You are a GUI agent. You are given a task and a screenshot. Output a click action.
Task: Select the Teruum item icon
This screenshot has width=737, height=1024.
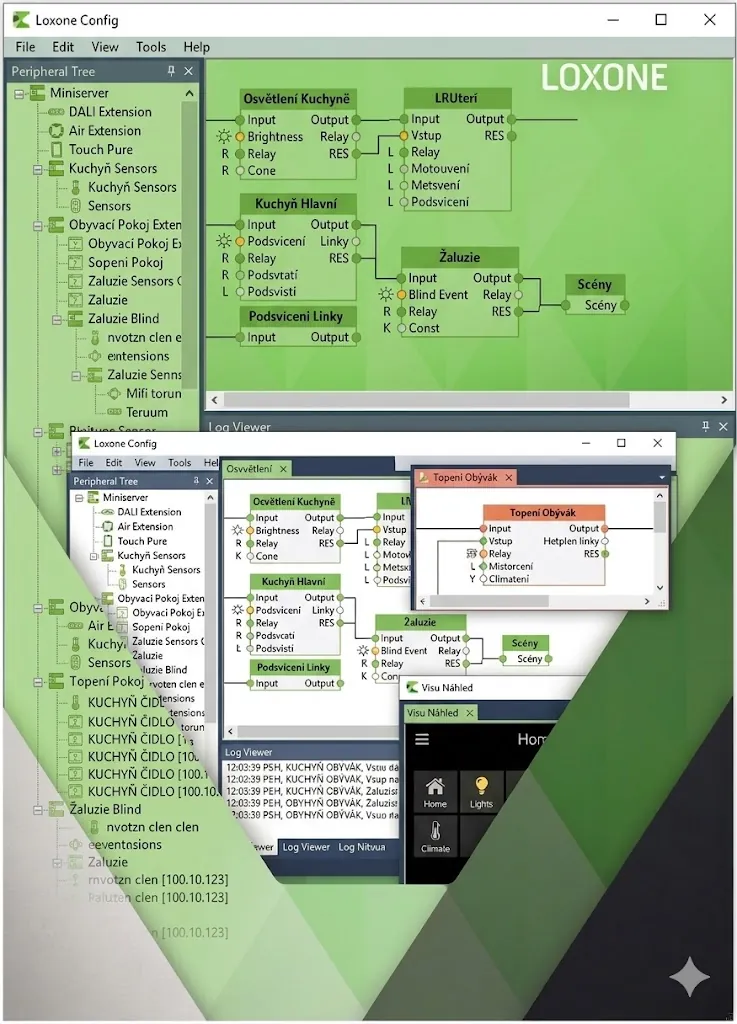pyautogui.click(x=114, y=412)
